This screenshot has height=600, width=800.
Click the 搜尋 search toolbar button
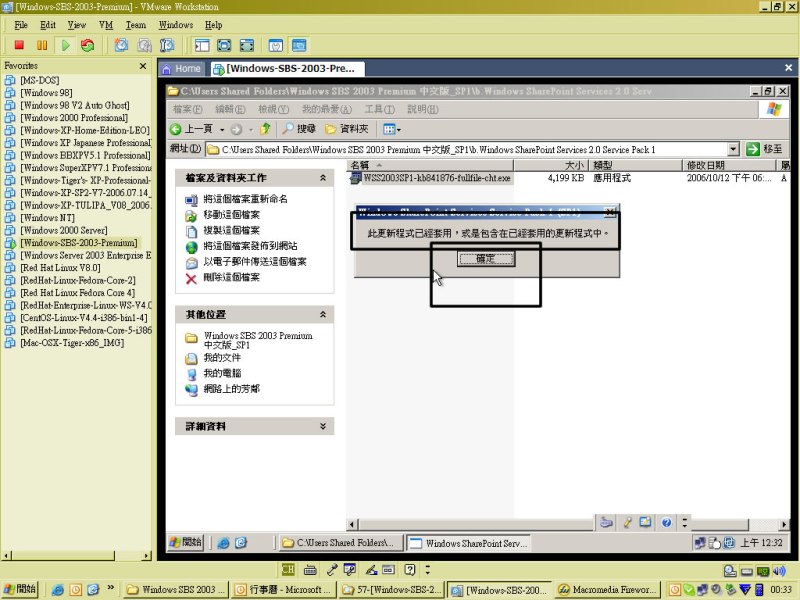coord(299,129)
